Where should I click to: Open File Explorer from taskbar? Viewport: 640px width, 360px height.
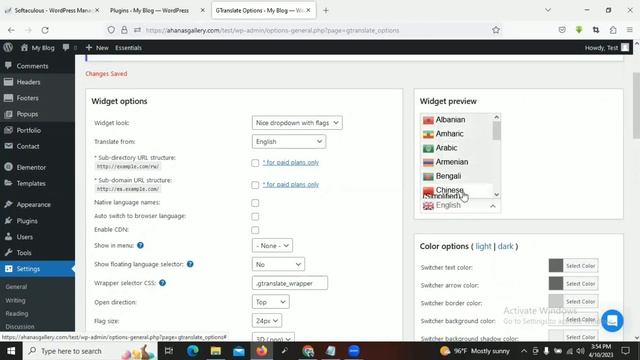coord(216,351)
